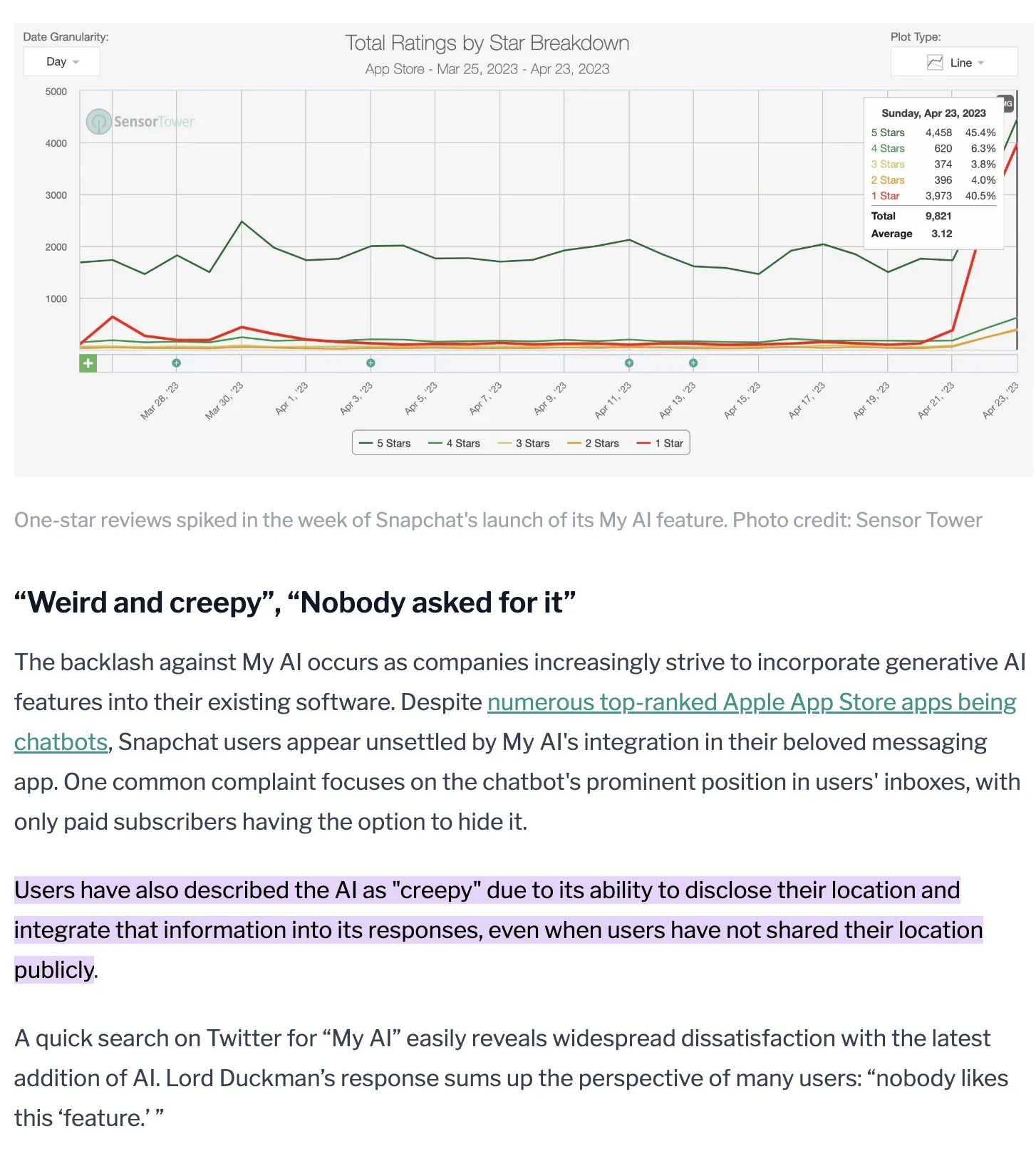This screenshot has width=1036, height=1151.
Task: Toggle the 3 Stars legend series
Action: click(x=524, y=443)
